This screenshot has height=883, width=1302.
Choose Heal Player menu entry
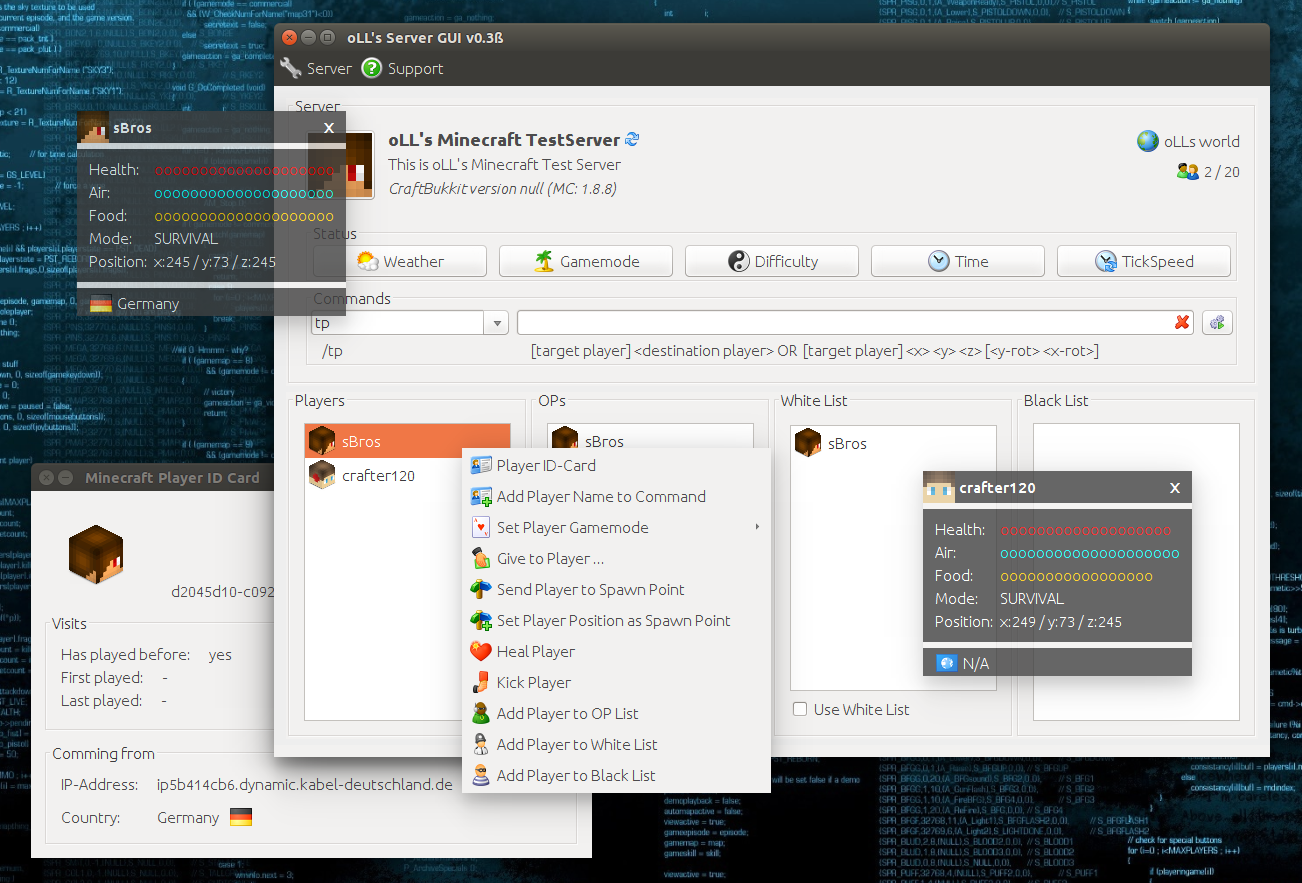616,651
